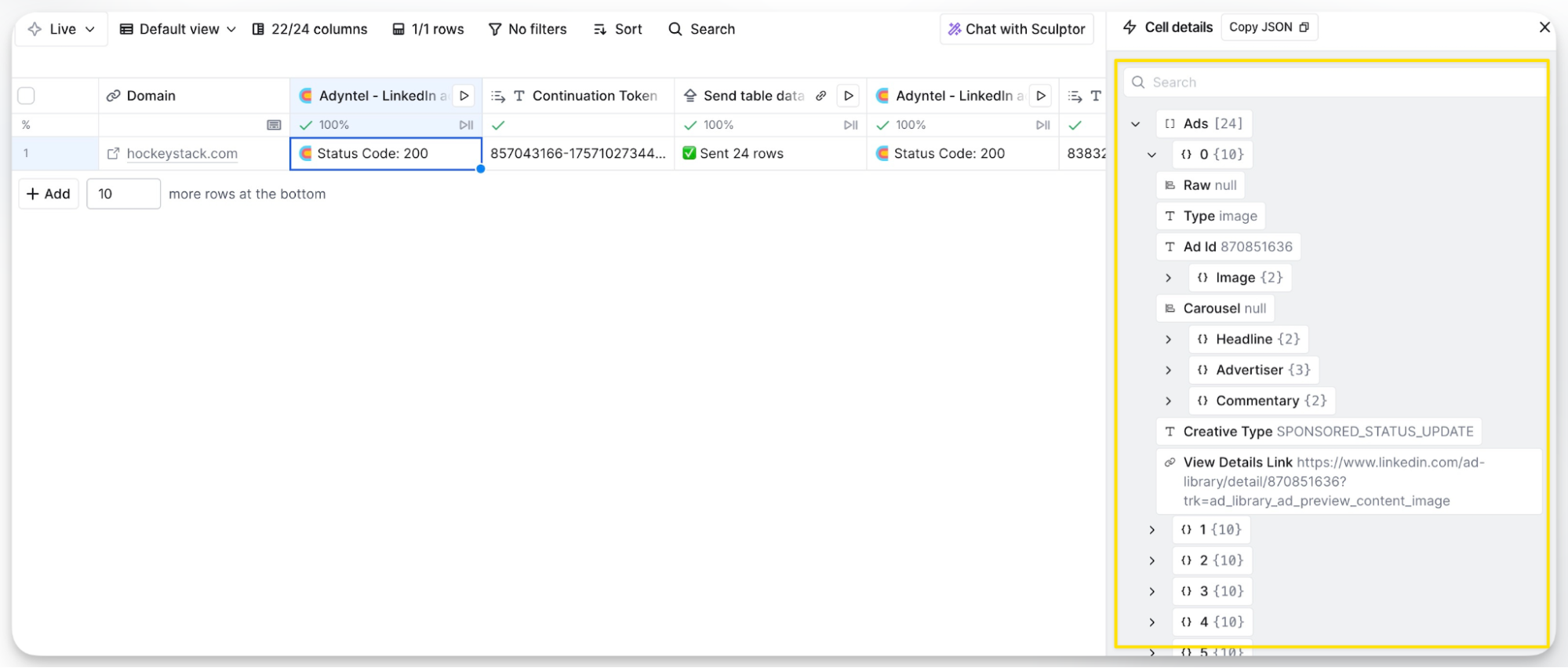The height and width of the screenshot is (668, 1568).
Task: Click the Continuation Token status checkmark
Action: point(498,125)
